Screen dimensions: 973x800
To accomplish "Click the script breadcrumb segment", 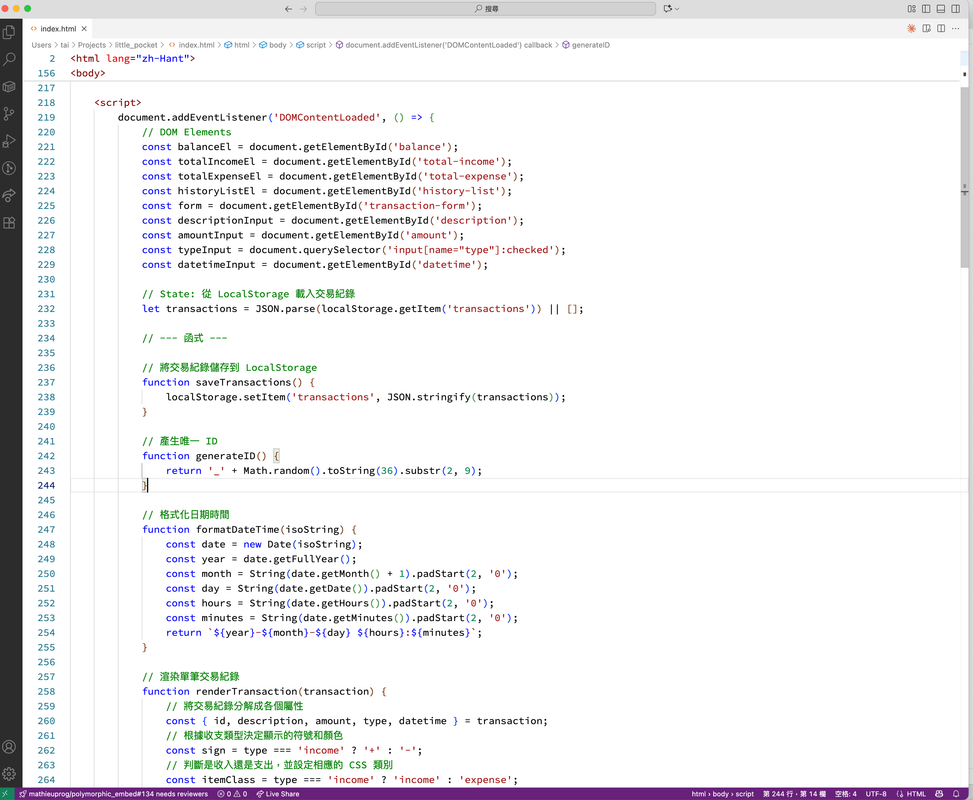I will click(315, 45).
